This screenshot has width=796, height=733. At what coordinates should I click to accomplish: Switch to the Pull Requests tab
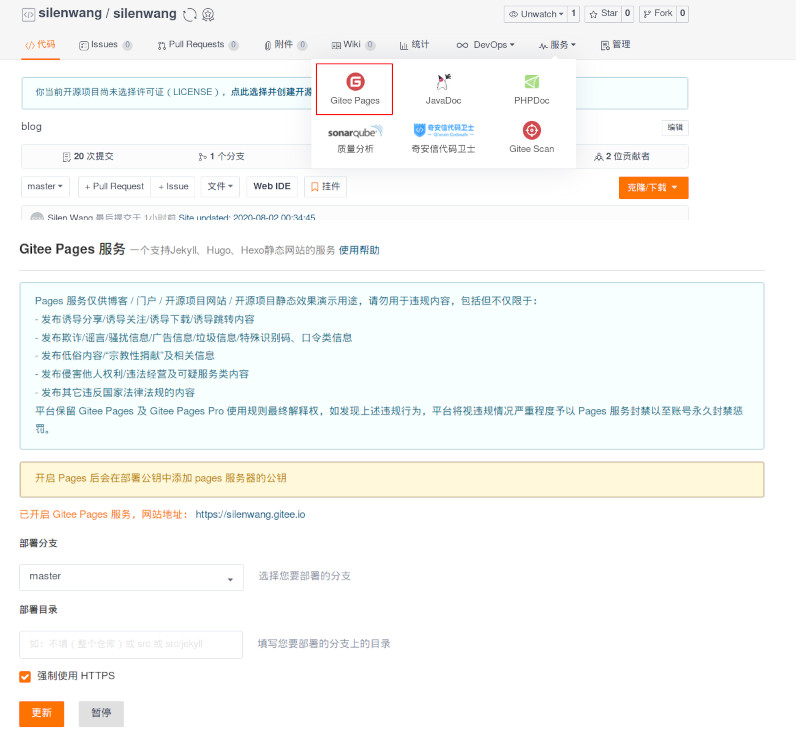pos(197,45)
